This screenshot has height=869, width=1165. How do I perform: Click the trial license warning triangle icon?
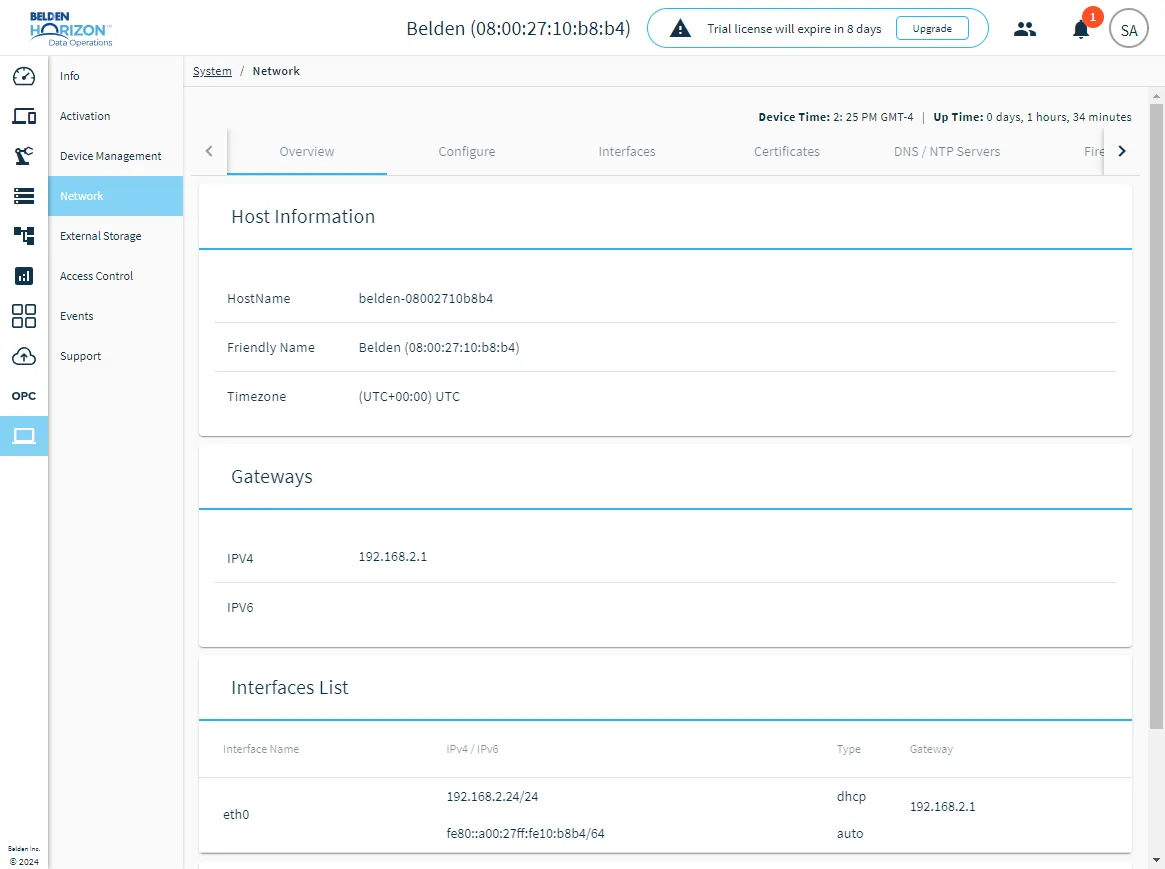click(680, 29)
